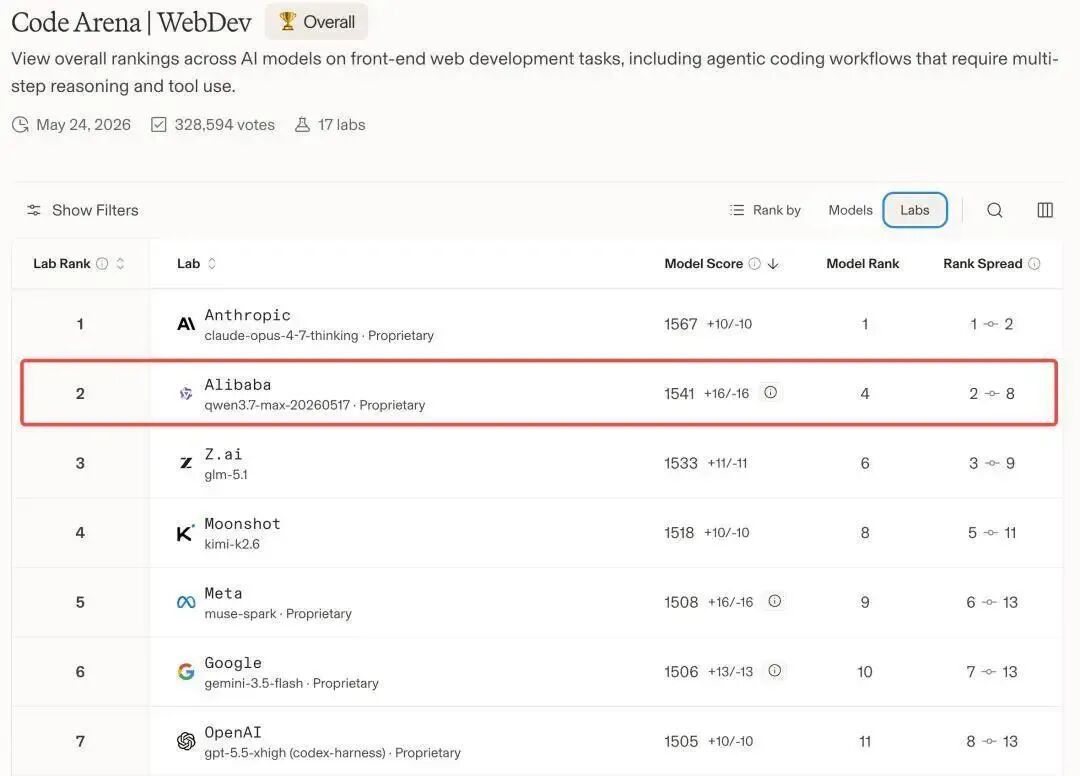
Task: Open the Meta lab entry
Action: click(x=223, y=593)
